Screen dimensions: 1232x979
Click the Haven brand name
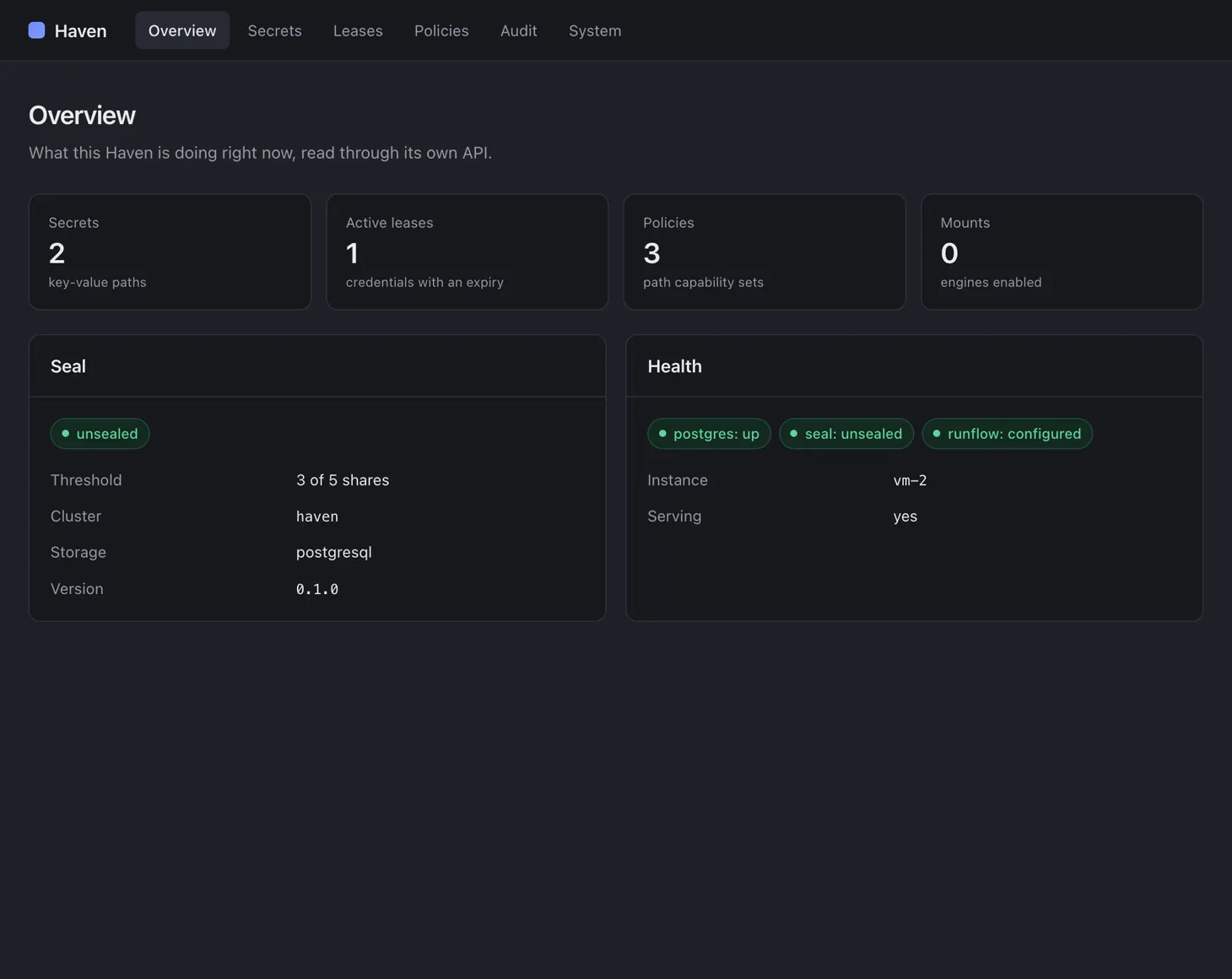click(x=80, y=31)
